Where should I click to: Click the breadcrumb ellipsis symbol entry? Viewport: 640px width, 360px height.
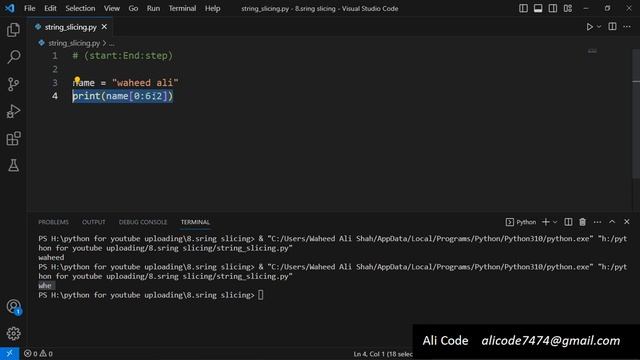(x=112, y=43)
